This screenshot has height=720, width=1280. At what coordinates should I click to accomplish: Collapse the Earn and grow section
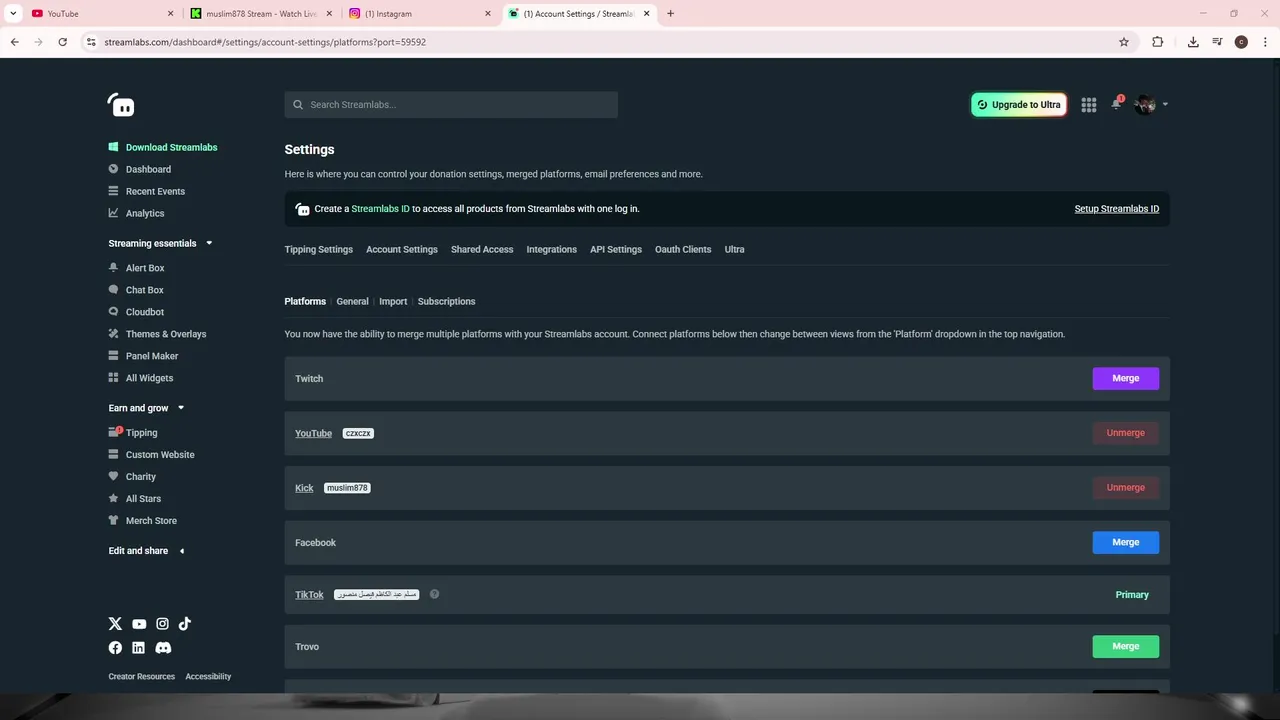181,408
